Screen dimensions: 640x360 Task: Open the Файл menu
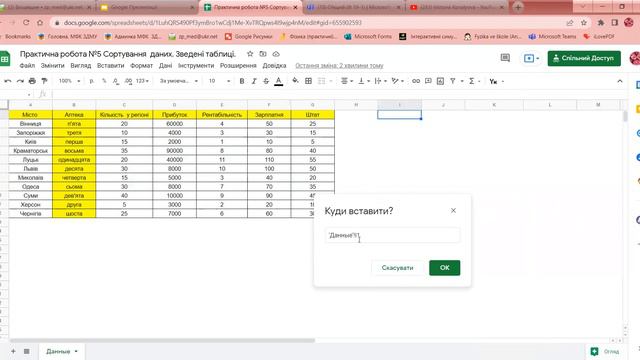tap(27, 65)
